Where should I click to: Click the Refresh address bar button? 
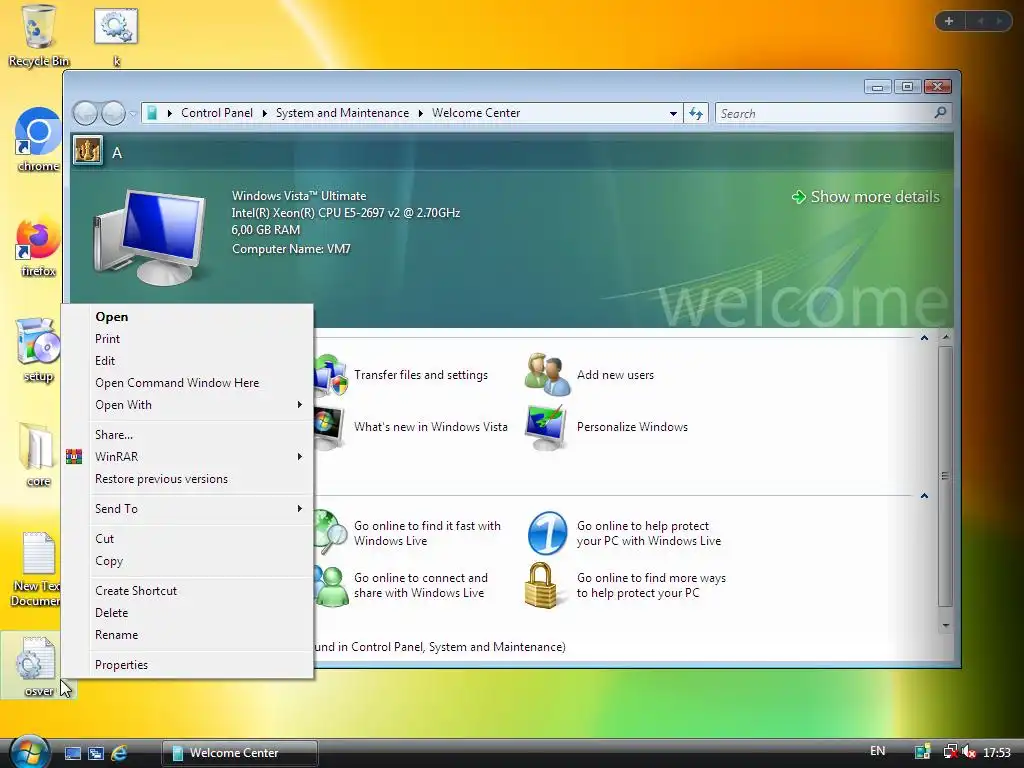coord(696,114)
